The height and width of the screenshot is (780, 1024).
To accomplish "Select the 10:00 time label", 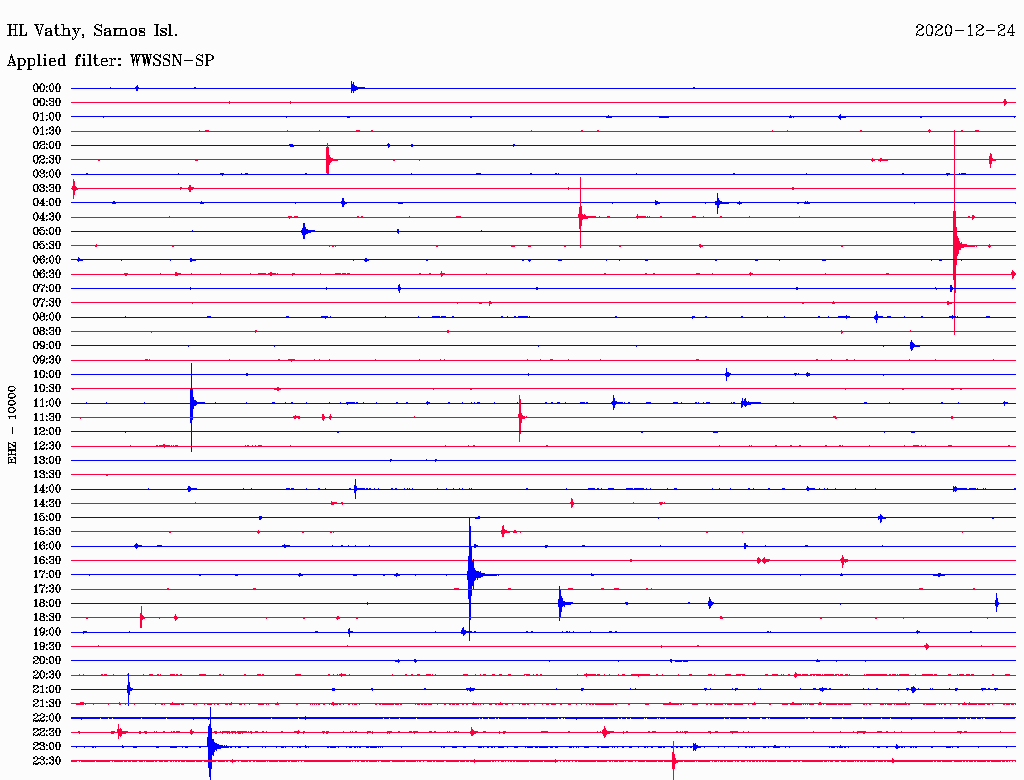I will click(x=47, y=374).
